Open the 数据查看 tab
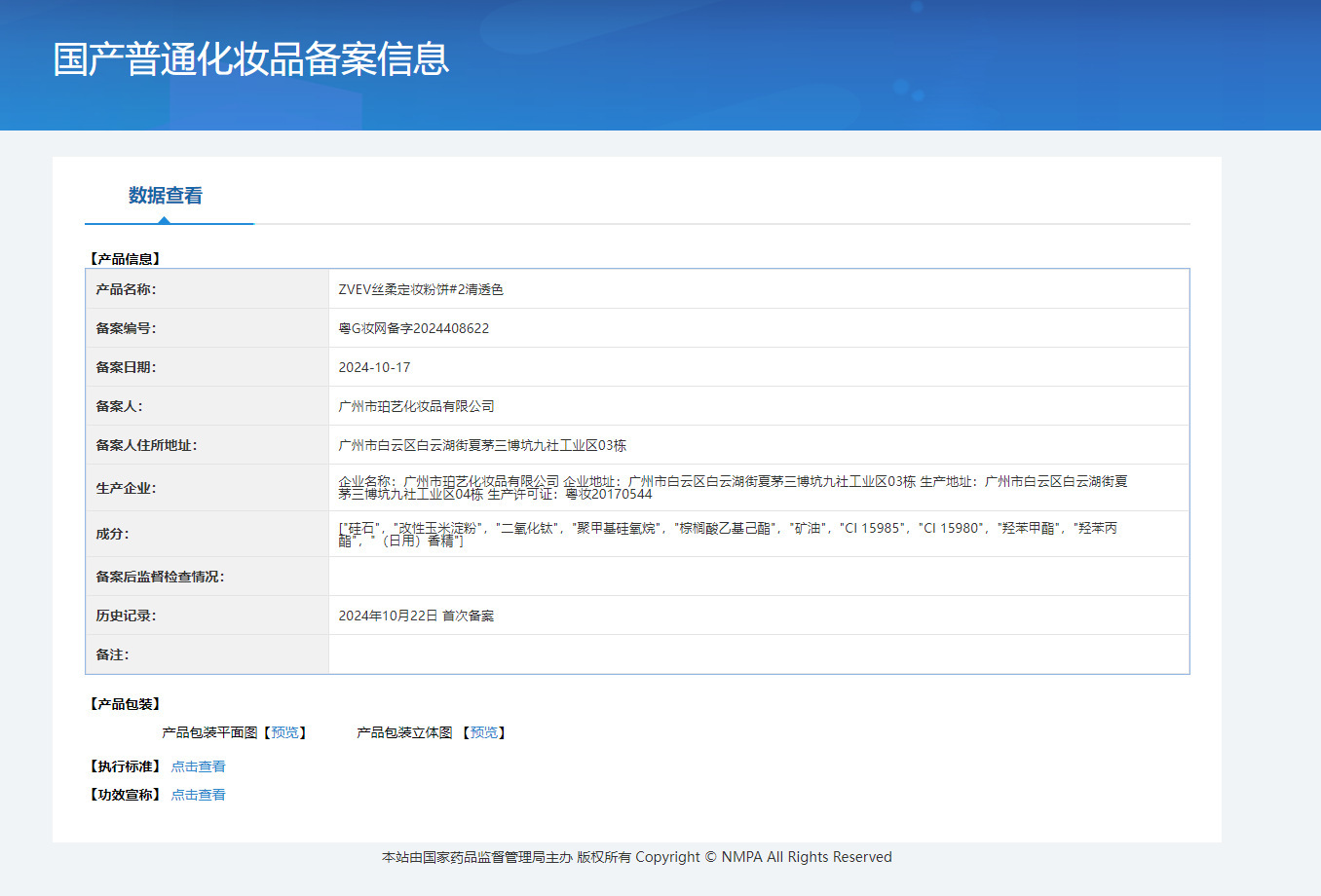This screenshot has height=896, width=1321. (166, 196)
